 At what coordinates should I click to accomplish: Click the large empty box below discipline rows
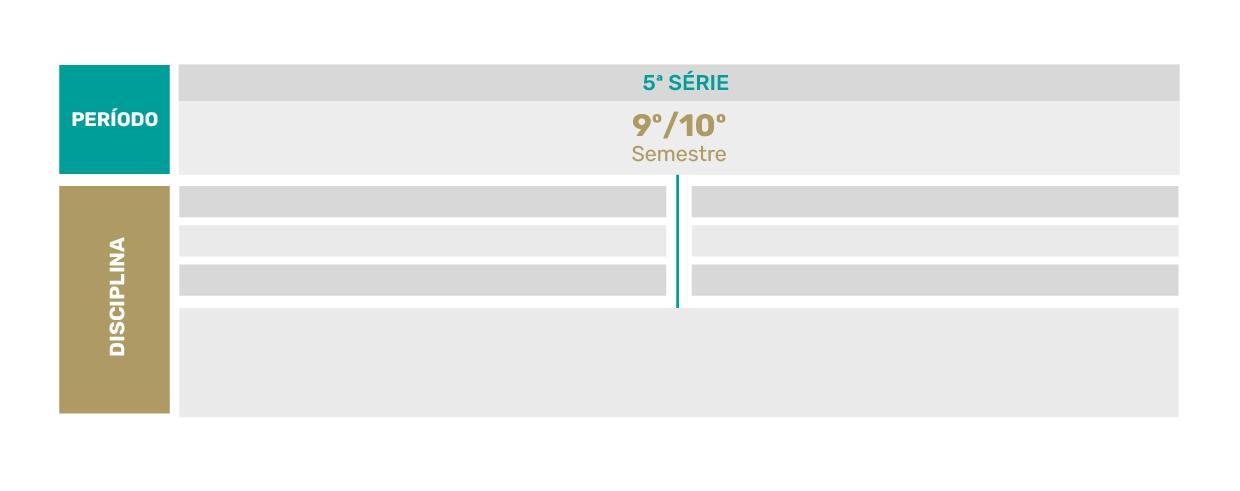point(679,362)
